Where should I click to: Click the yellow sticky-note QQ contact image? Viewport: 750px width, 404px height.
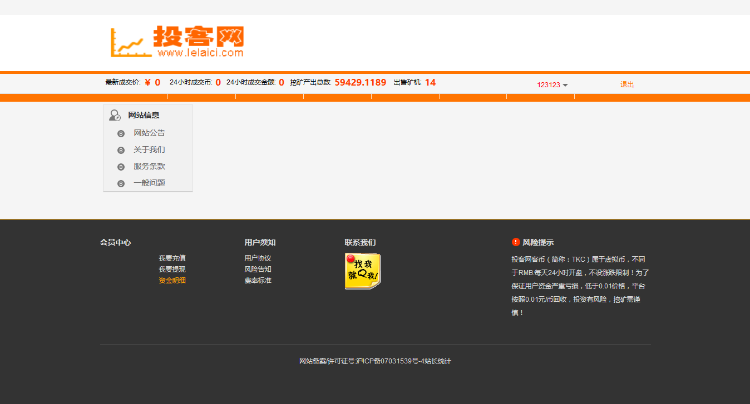(363, 271)
